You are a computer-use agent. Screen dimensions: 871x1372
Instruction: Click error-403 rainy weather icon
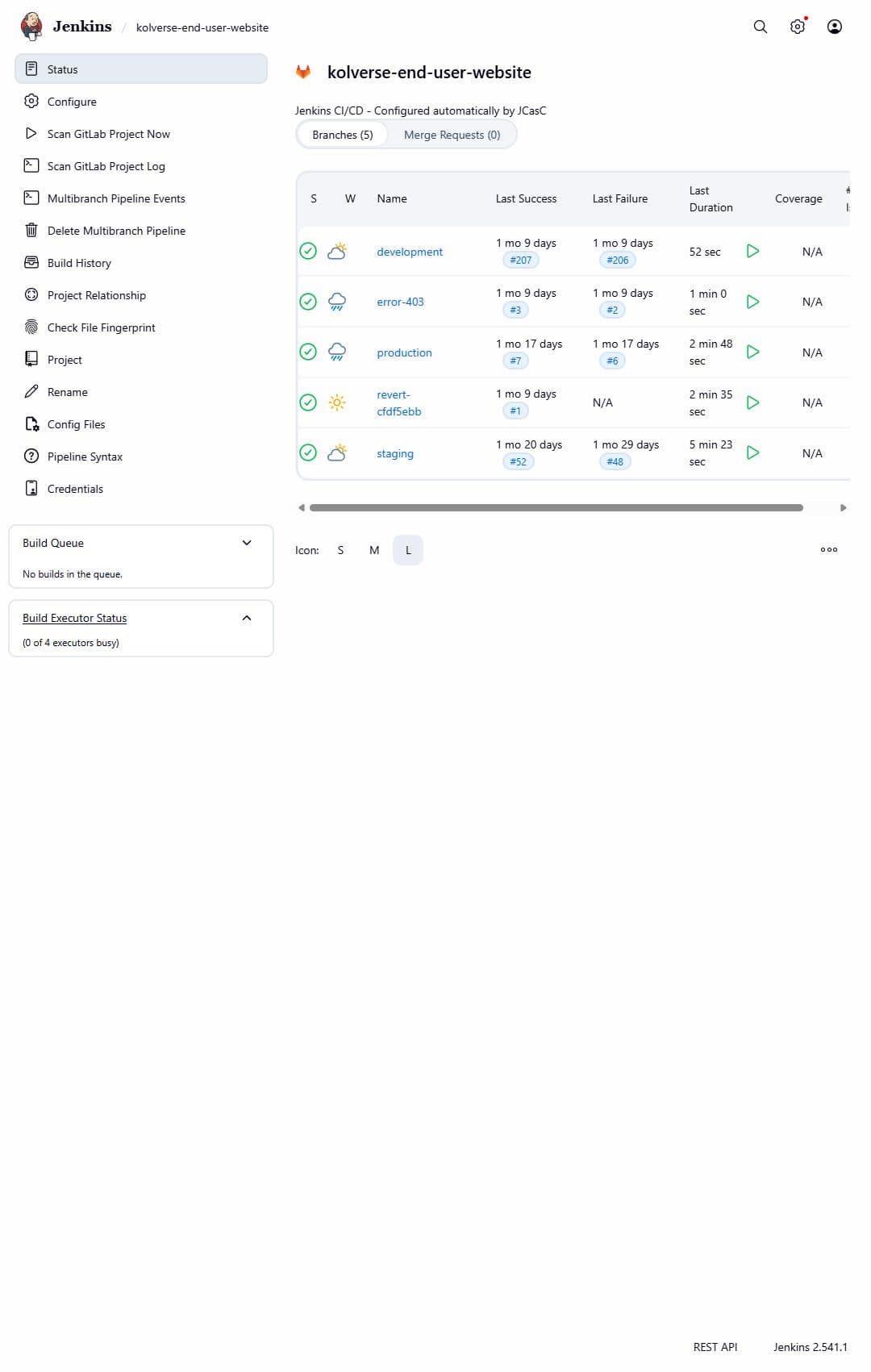(x=337, y=302)
